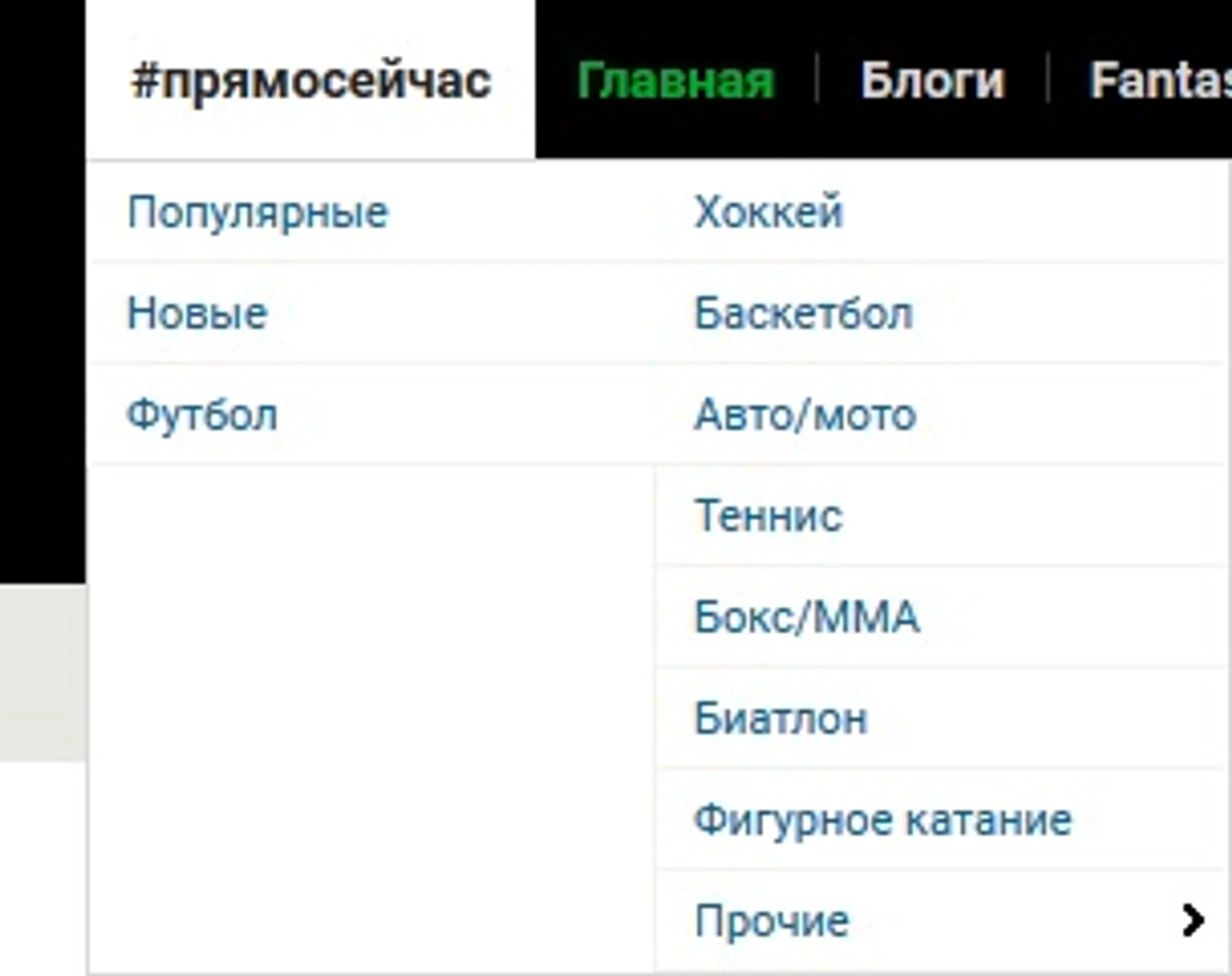
Task: Go to the Главная tab
Action: click(x=675, y=81)
